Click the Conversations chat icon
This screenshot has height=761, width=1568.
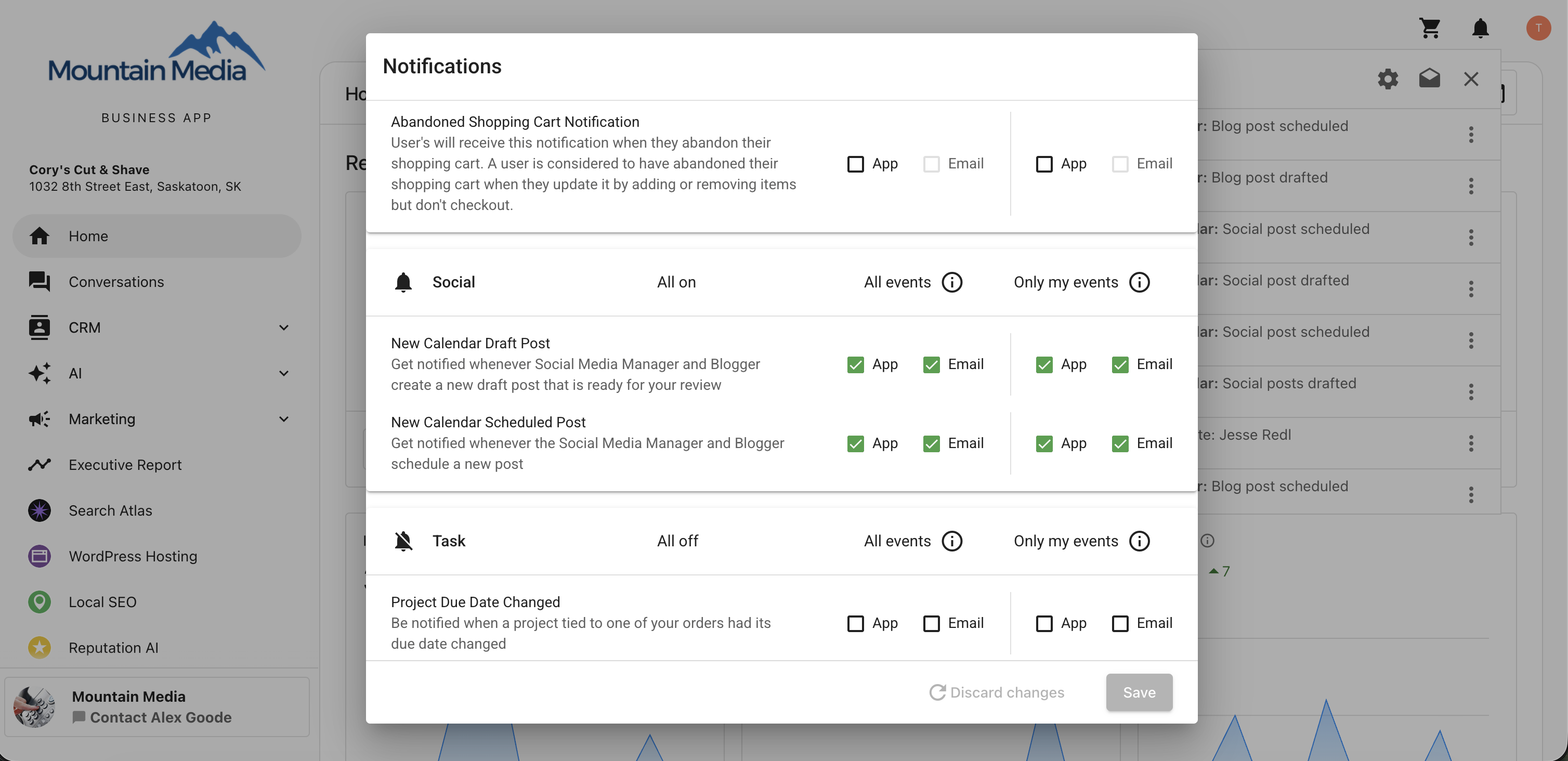pyautogui.click(x=40, y=281)
